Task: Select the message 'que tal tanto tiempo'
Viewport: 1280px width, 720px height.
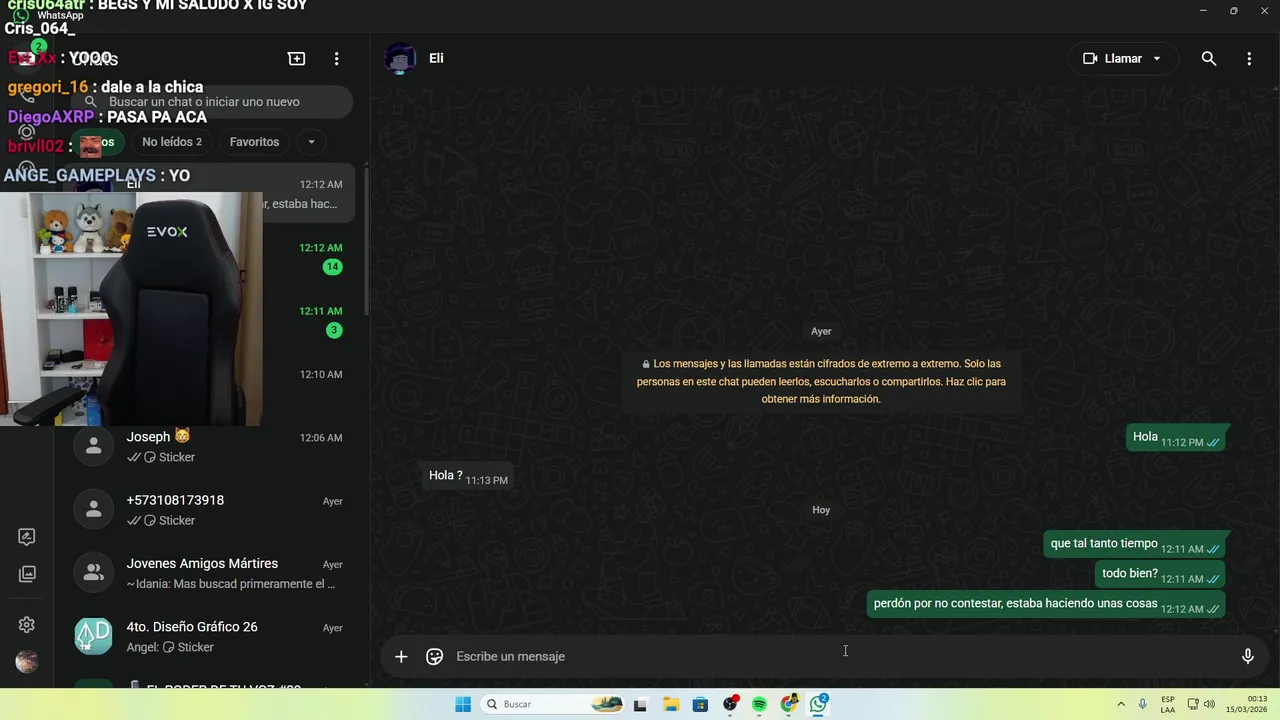Action: point(1134,544)
